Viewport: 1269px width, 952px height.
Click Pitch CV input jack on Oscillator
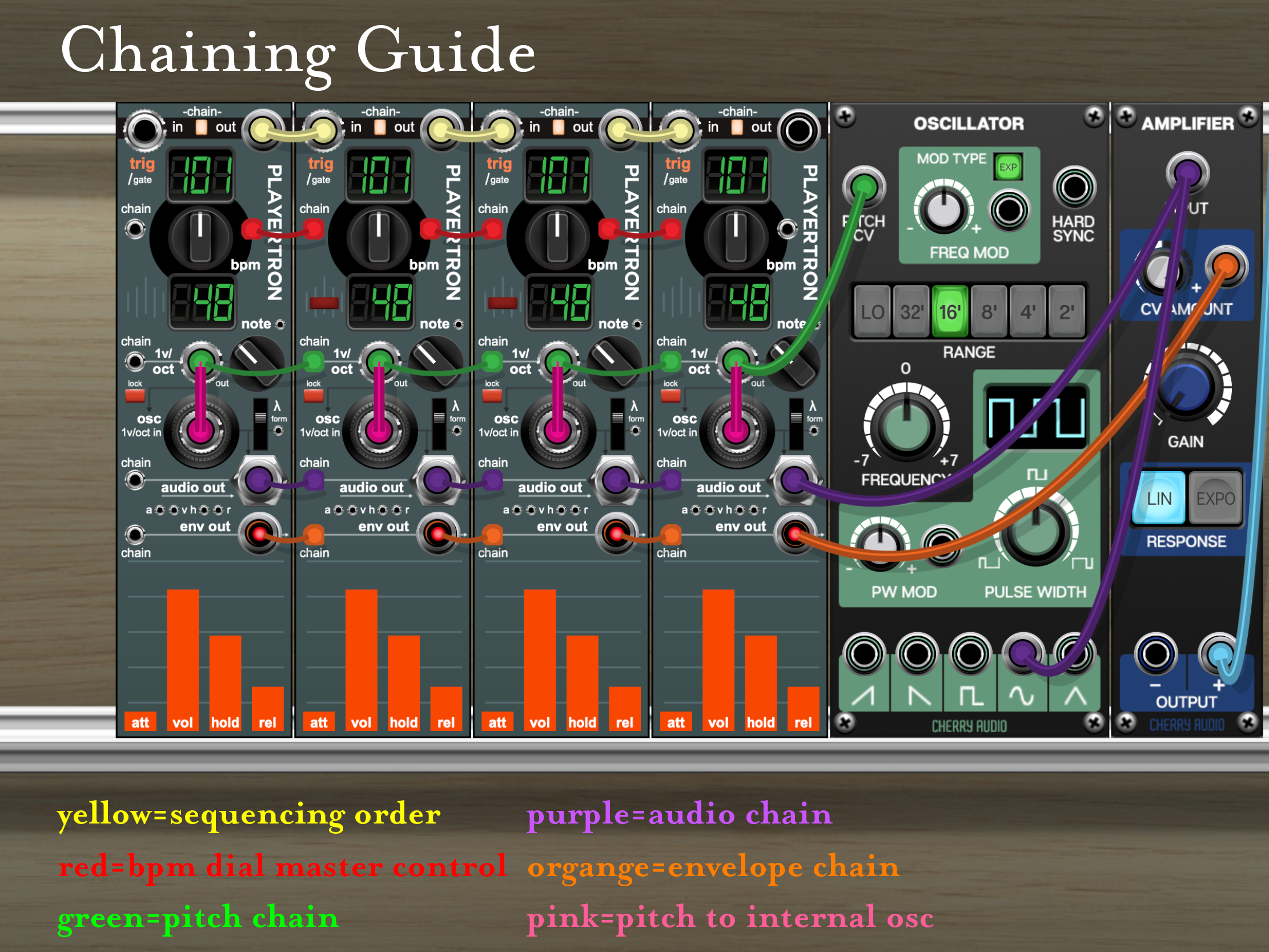[864, 187]
